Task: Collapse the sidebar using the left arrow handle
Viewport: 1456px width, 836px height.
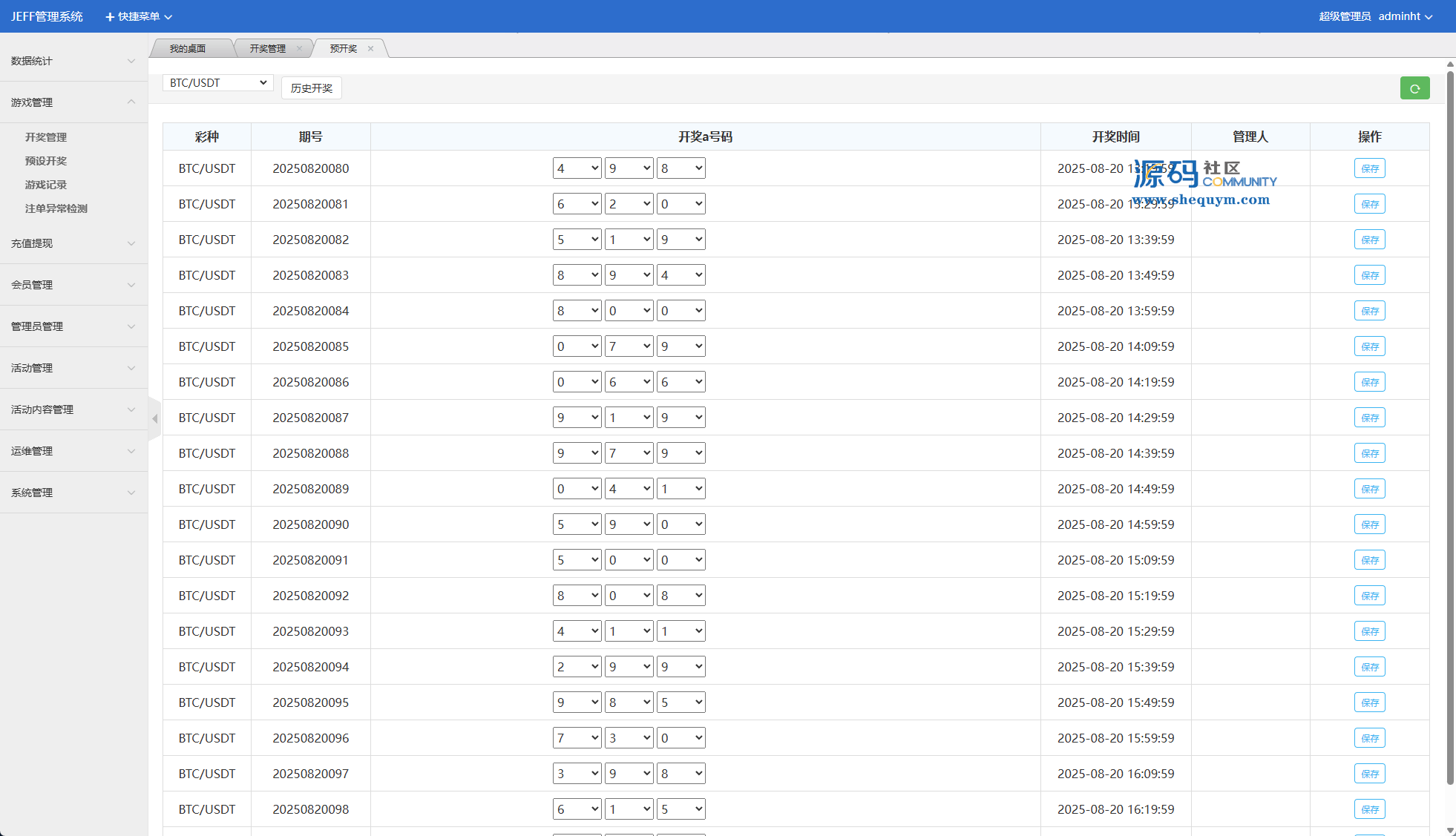Action: click(x=154, y=419)
